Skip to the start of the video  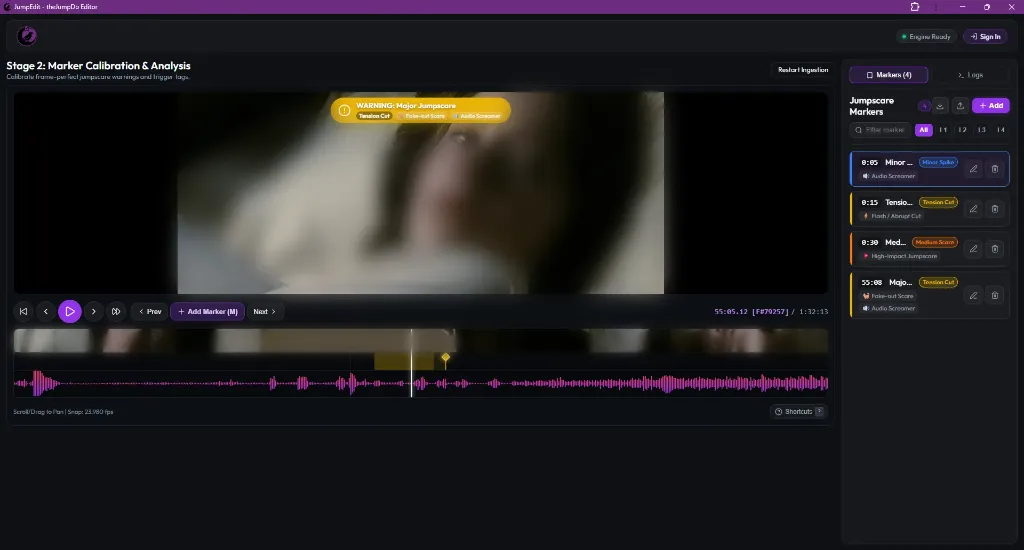tap(24, 312)
